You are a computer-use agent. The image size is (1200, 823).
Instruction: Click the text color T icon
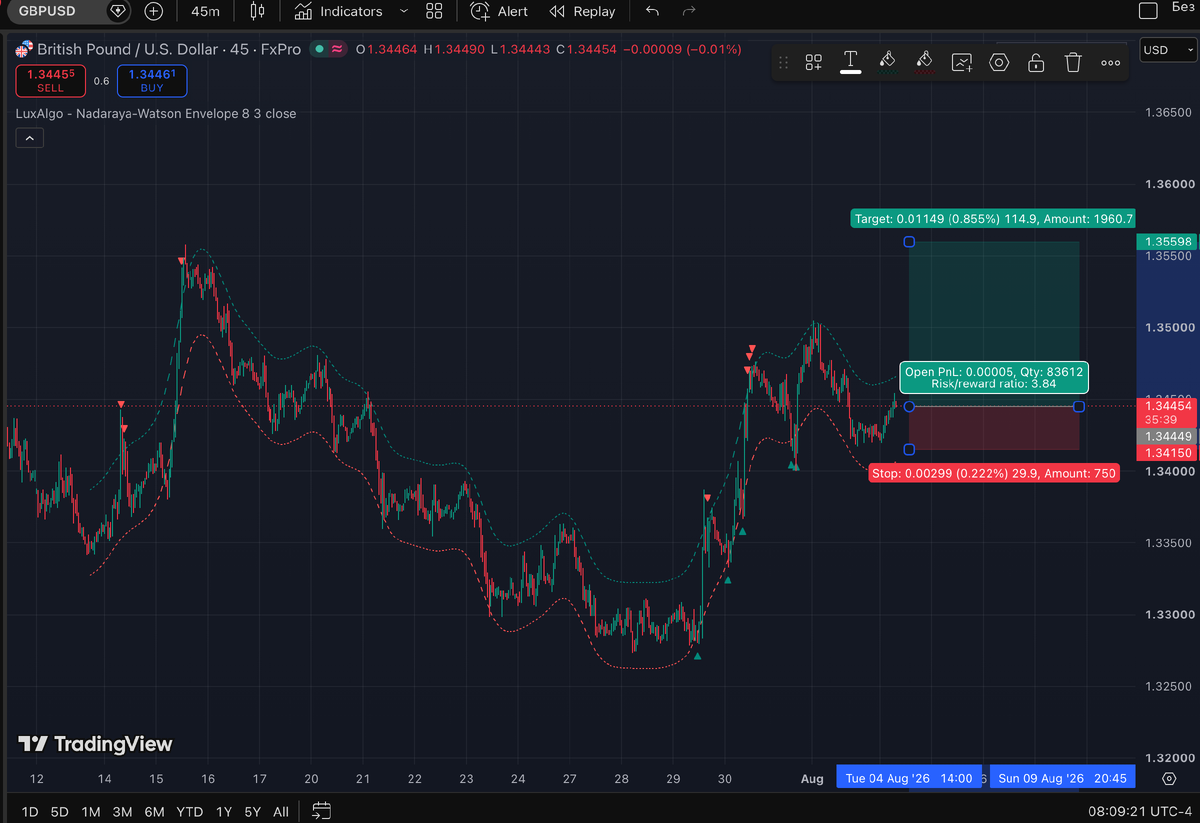click(x=851, y=62)
